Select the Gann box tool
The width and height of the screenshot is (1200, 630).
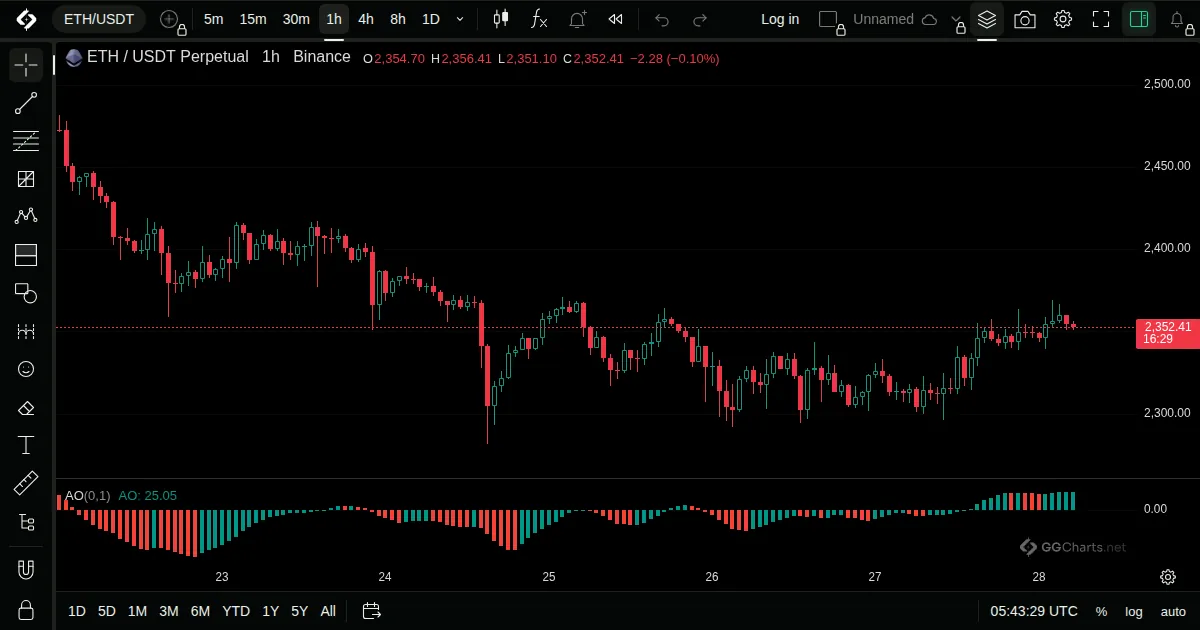pos(26,179)
